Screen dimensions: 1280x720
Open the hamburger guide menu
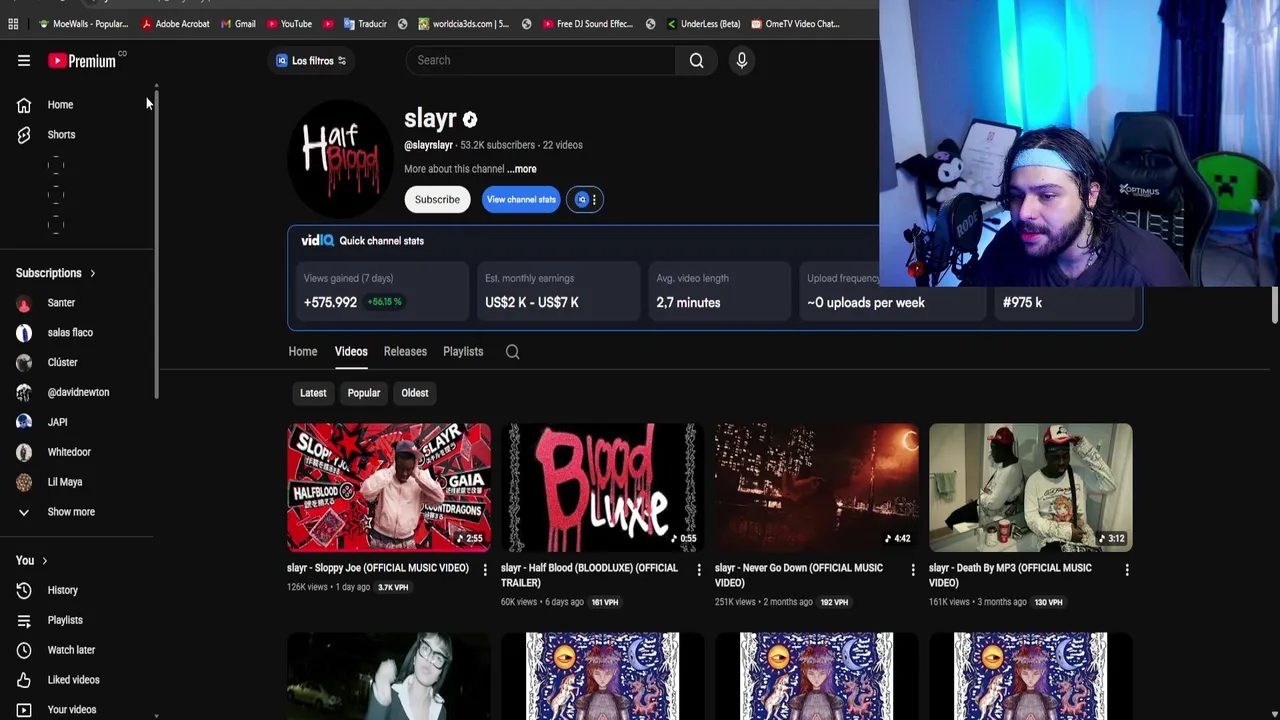click(24, 61)
